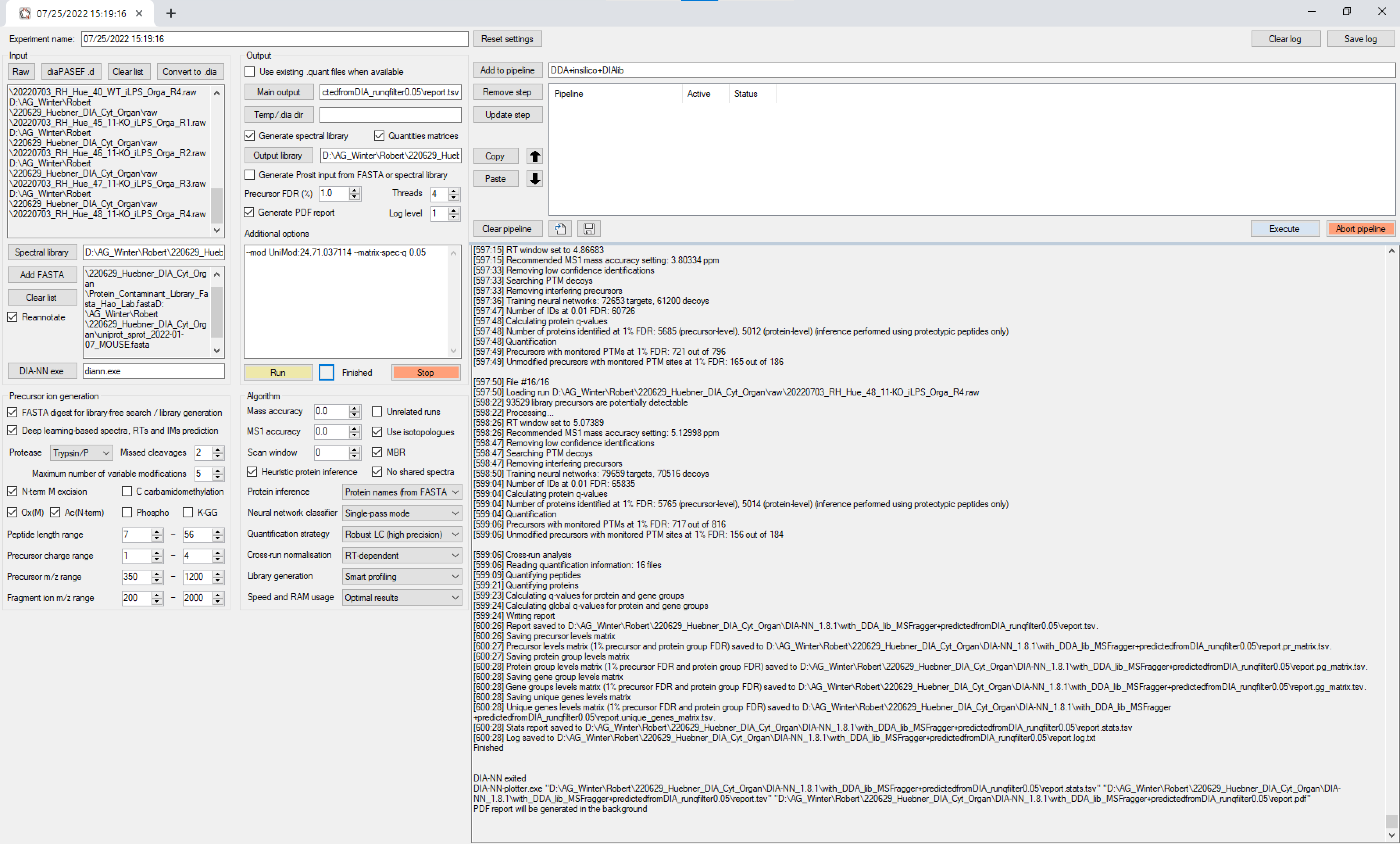Click the save pipeline floppy icon

click(589, 229)
